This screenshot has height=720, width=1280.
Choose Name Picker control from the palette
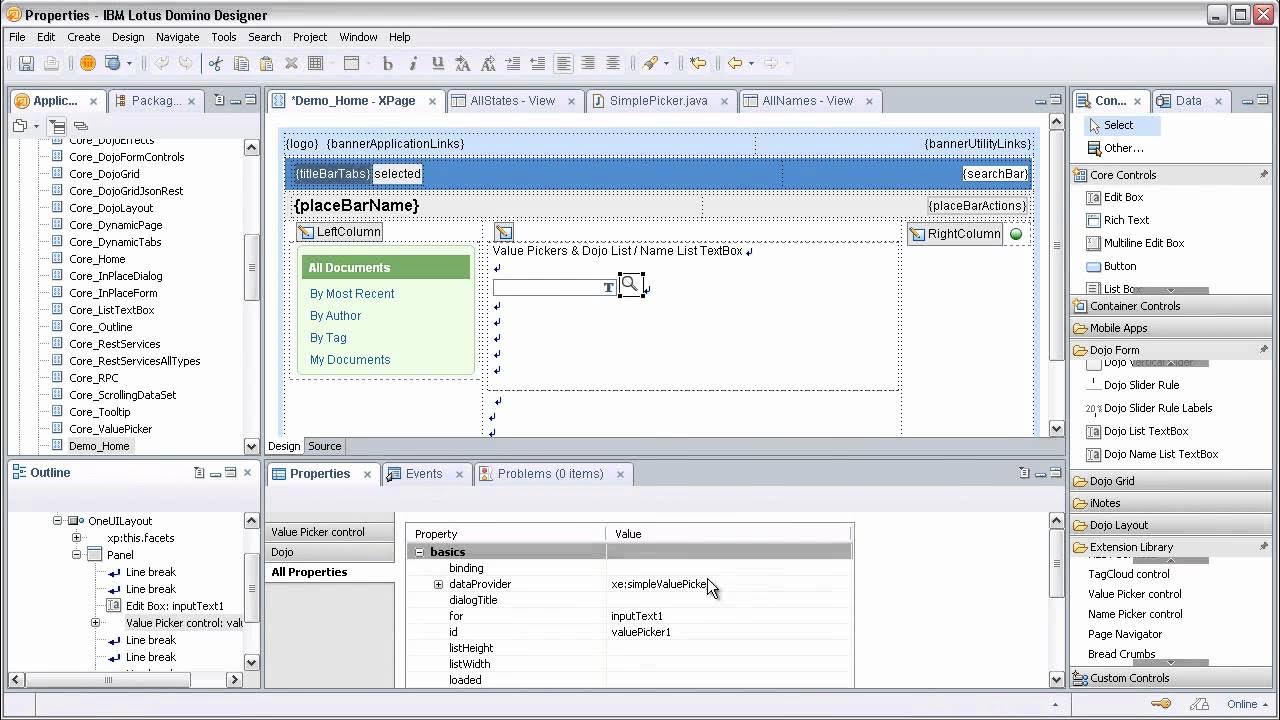(1135, 614)
